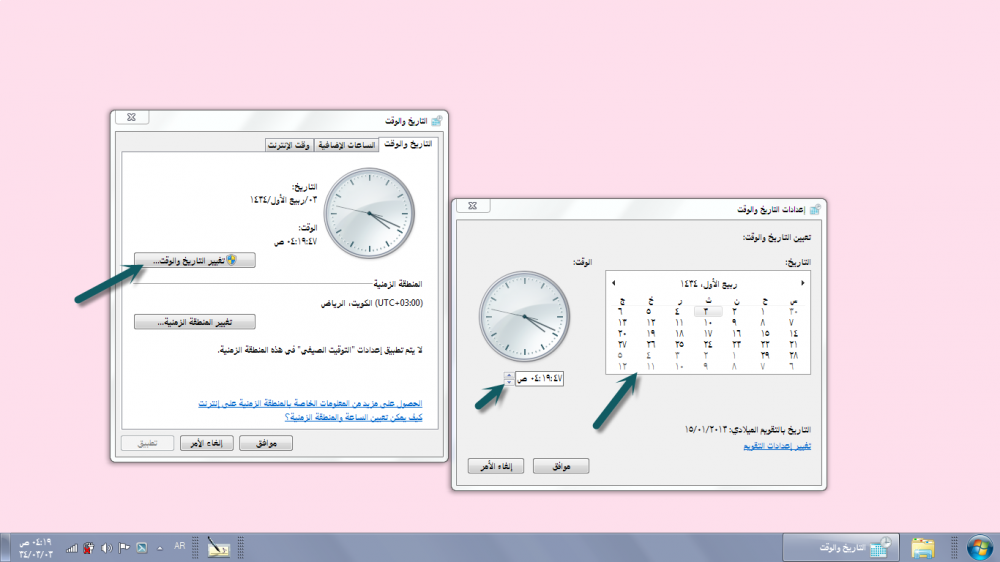This screenshot has width=1000, height=562.
Task: Click the AR language indicator
Action: point(180,547)
